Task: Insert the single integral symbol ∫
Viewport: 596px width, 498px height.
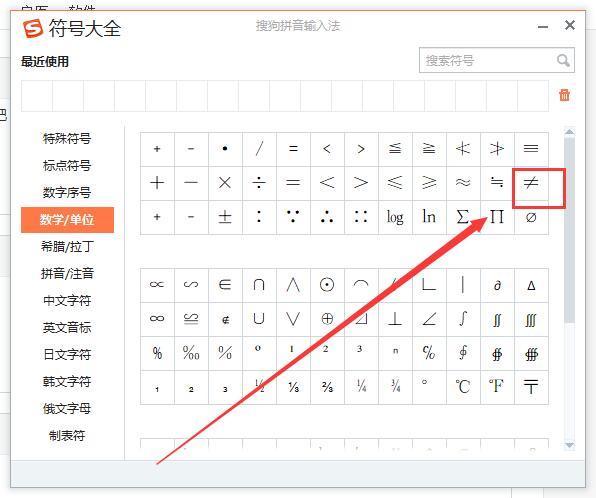Action: (463, 319)
